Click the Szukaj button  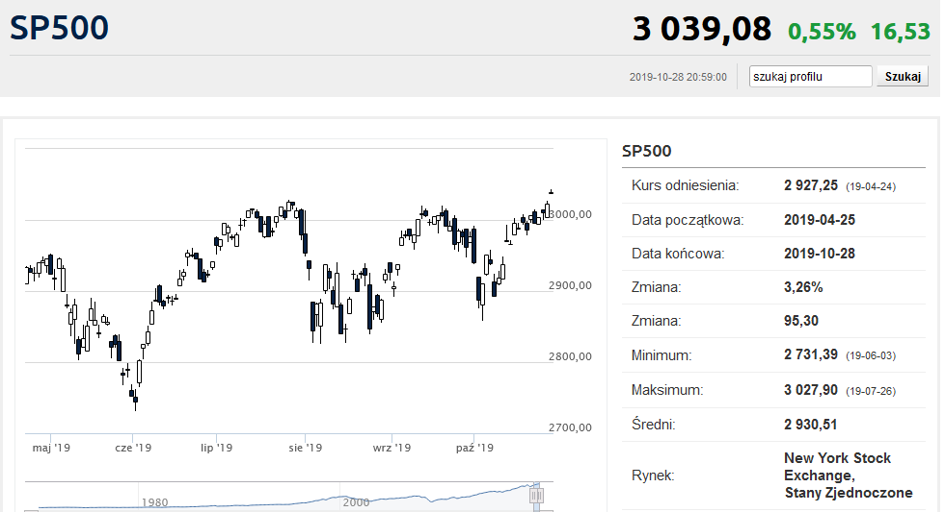(x=902, y=76)
